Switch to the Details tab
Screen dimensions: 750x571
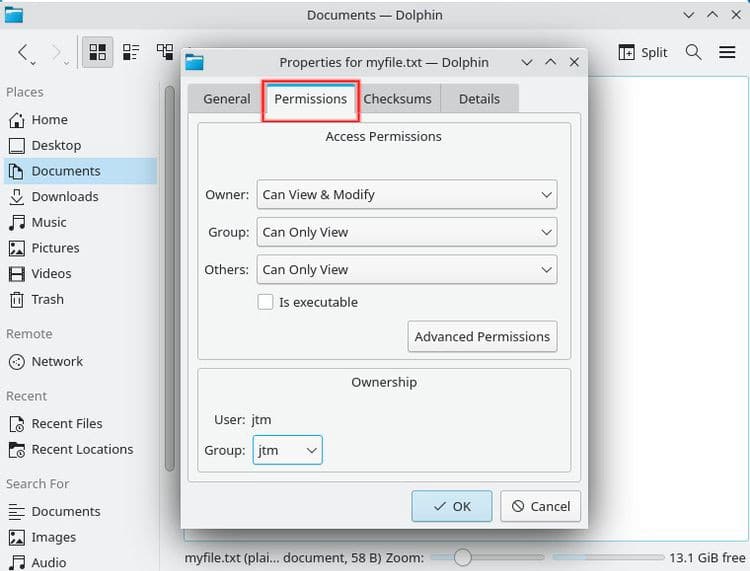point(479,99)
